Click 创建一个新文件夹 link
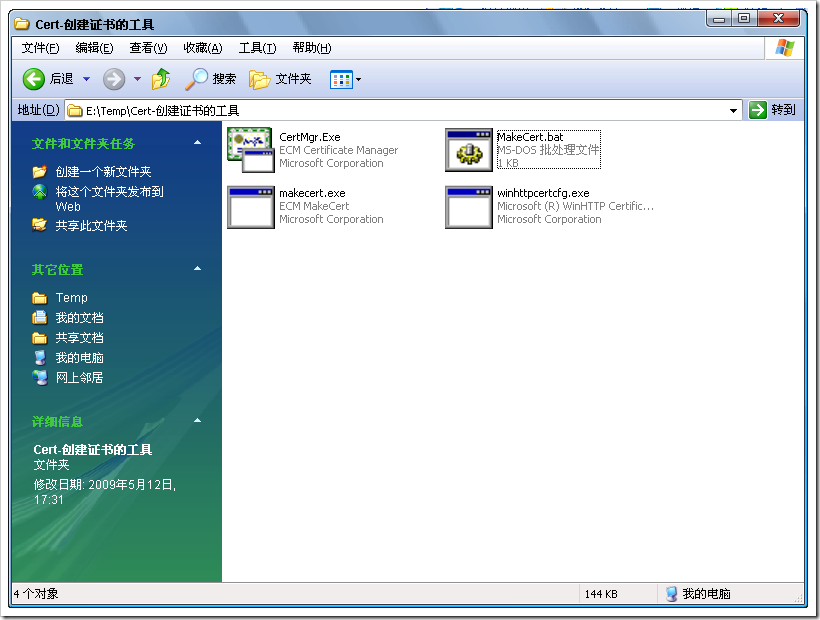Image resolution: width=820 pixels, height=620 pixels. [x=103, y=171]
